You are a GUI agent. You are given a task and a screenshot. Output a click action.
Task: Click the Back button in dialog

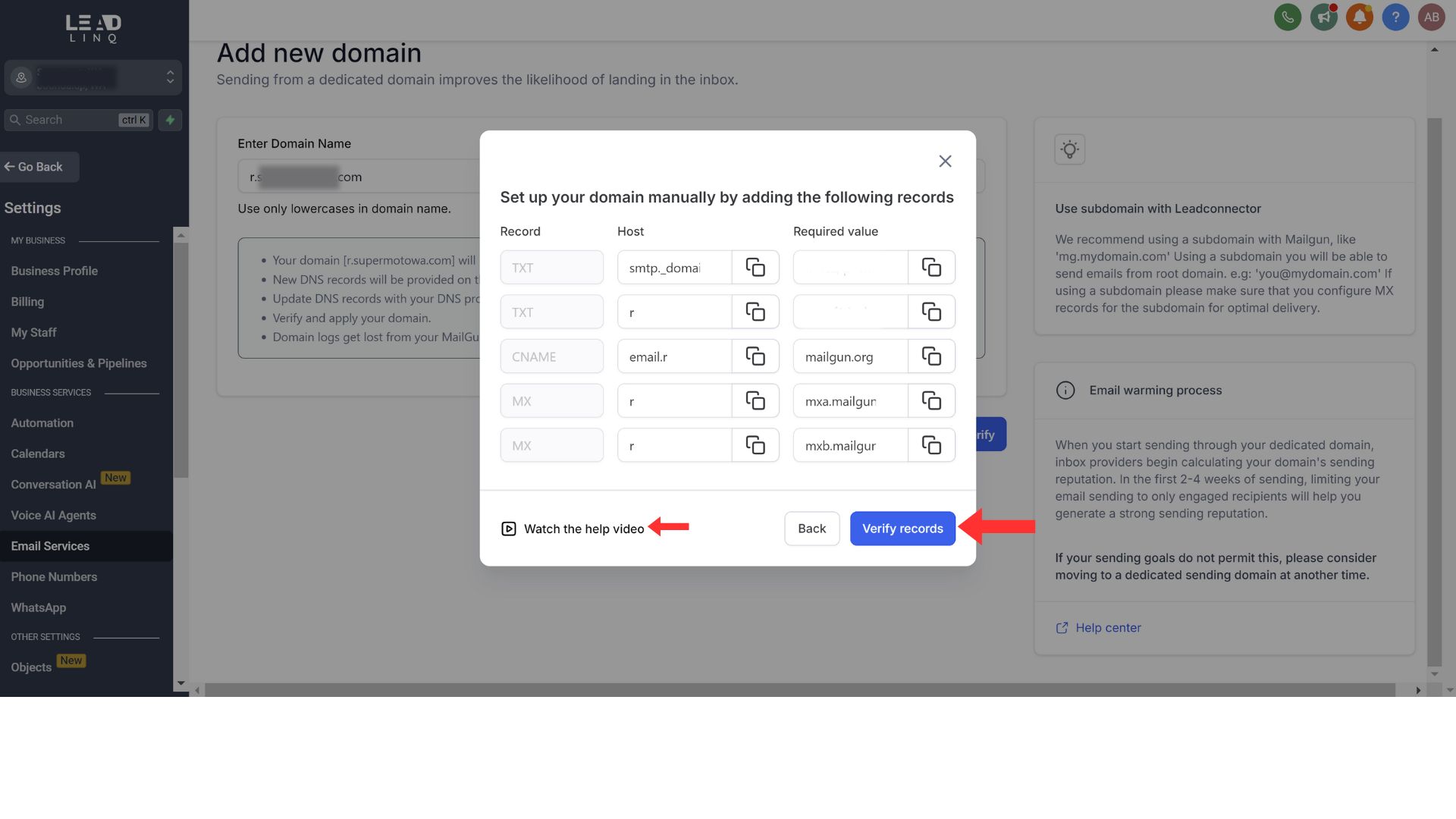coord(811,529)
